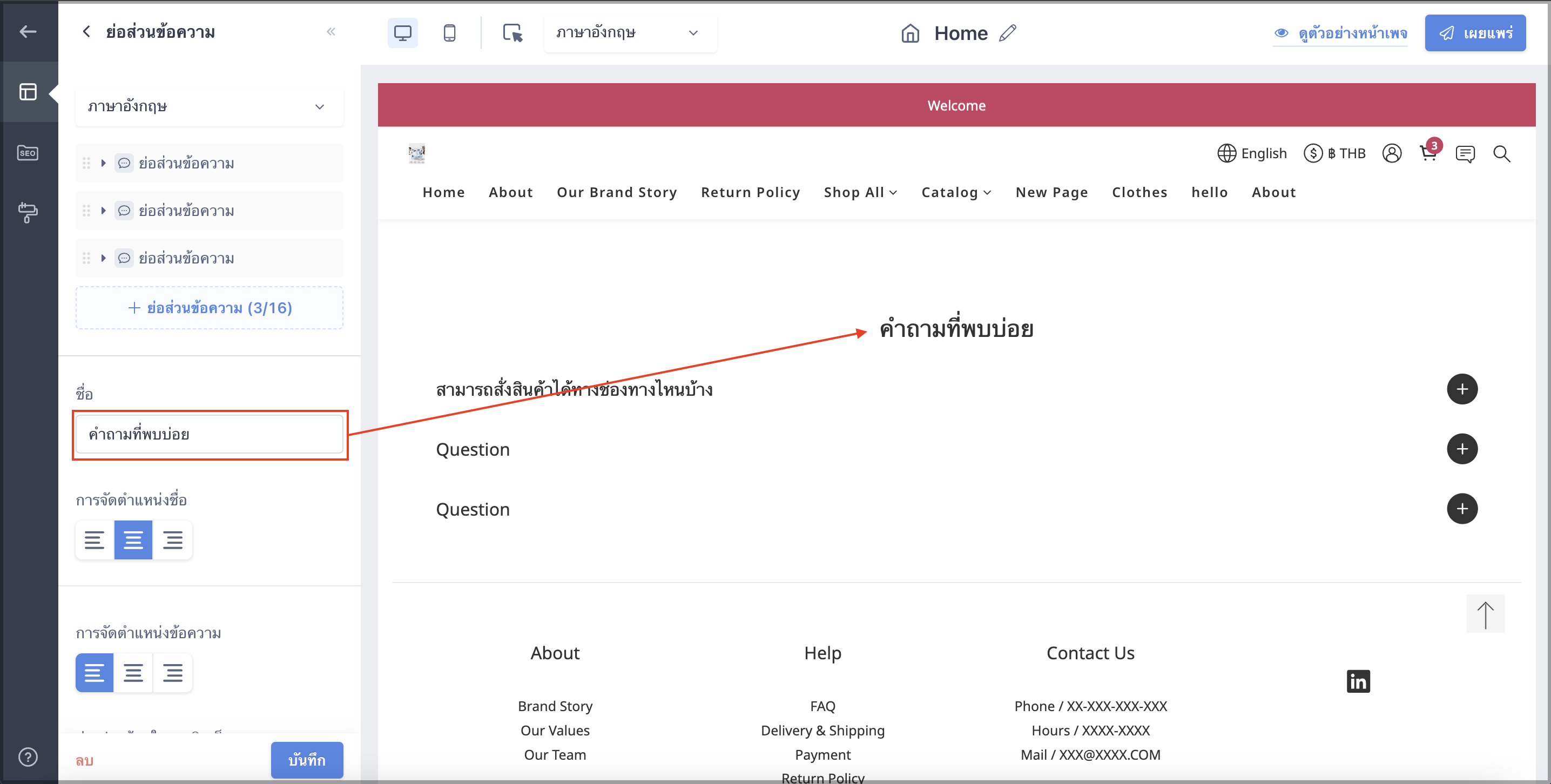
Task: Open the SEO settings sidebar icon
Action: pos(28,153)
